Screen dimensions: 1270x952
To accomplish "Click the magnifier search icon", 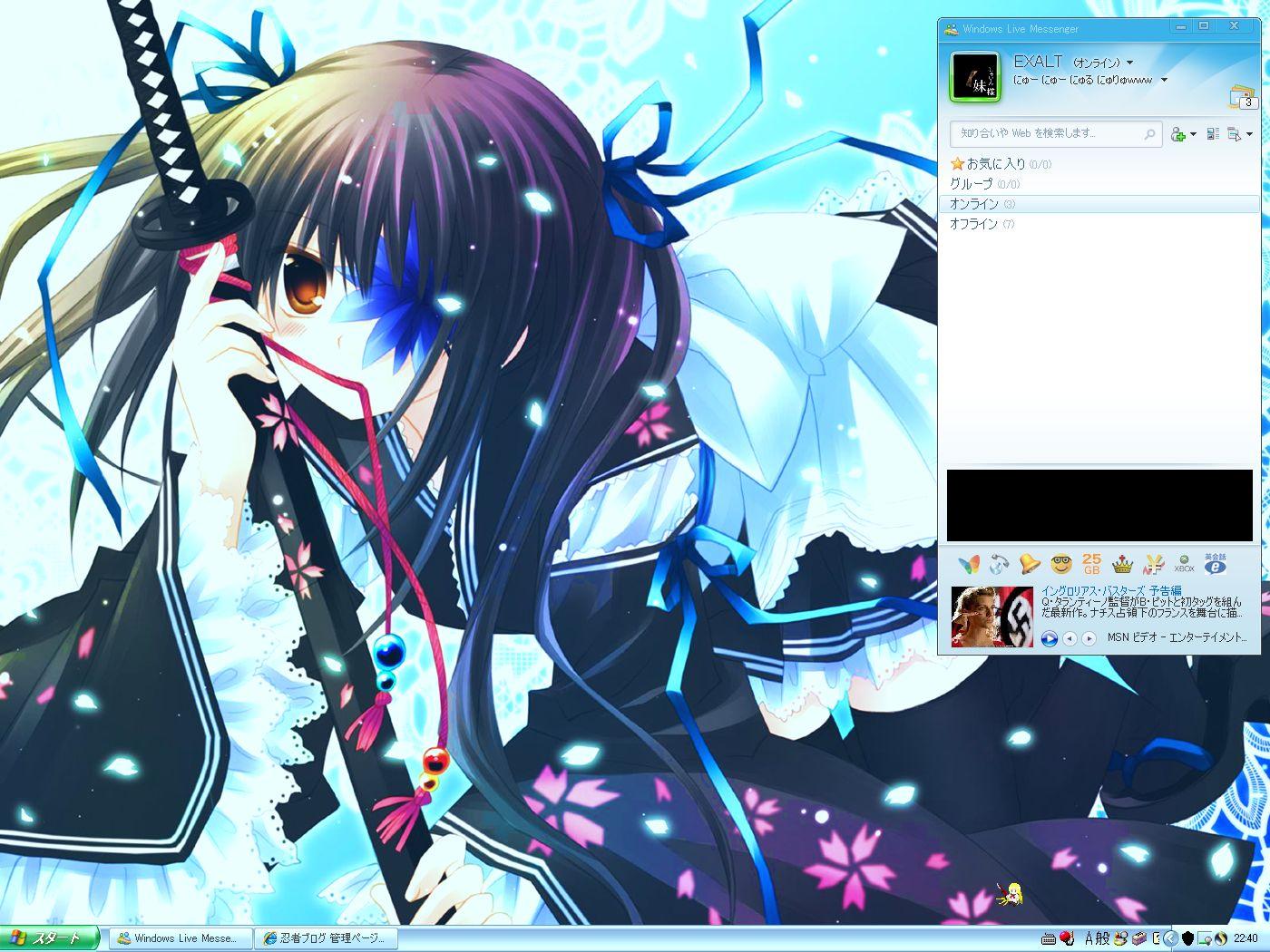I will (x=1150, y=134).
